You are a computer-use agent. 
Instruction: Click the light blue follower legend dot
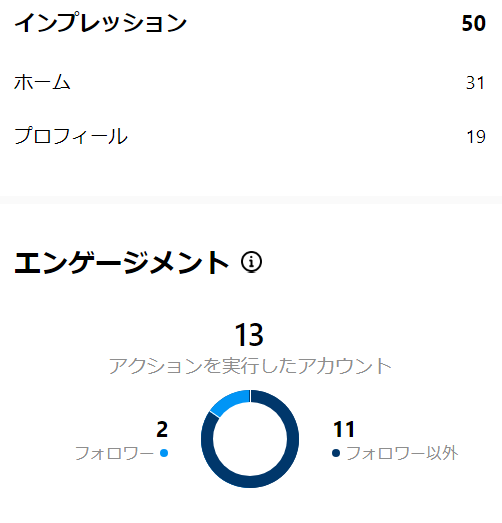point(164,453)
